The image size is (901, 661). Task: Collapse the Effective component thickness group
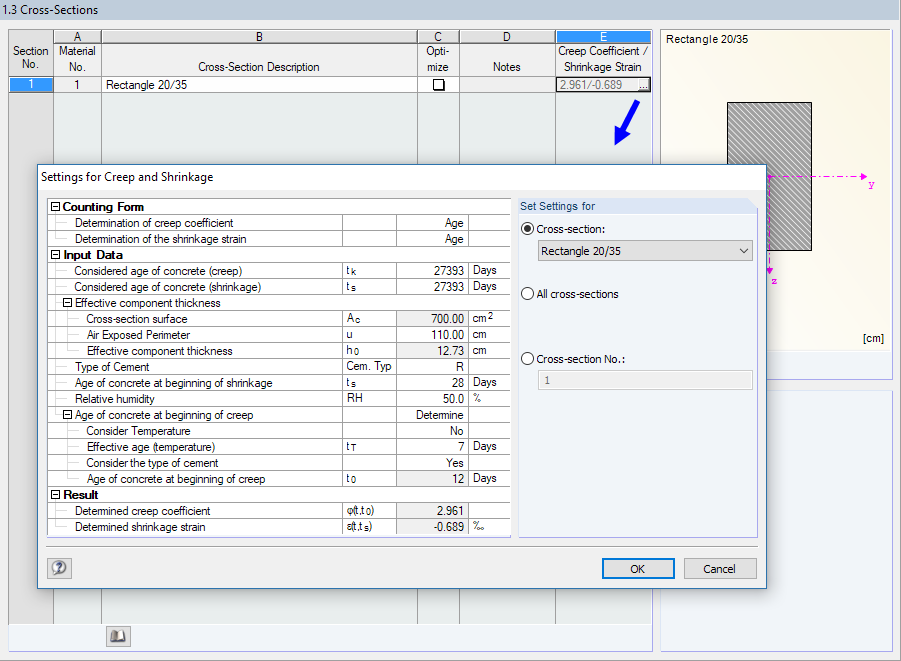point(67,302)
